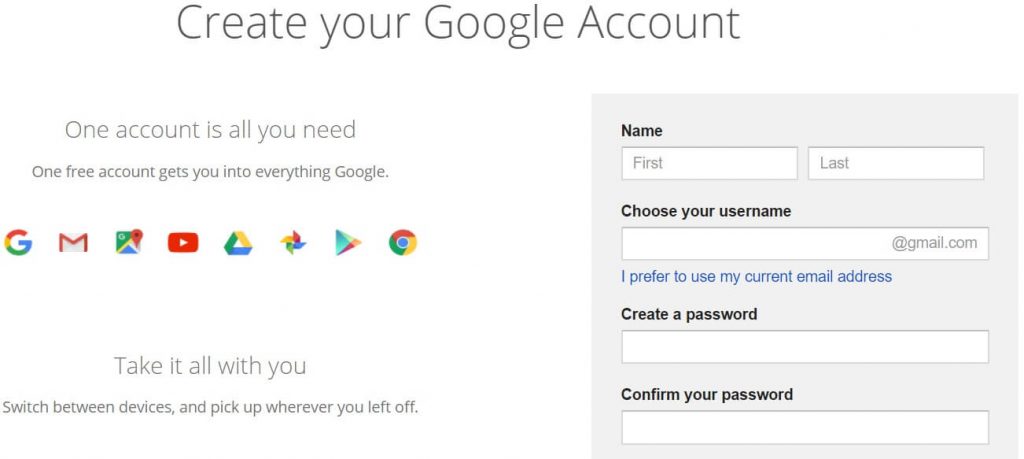
Task: Click the YouTube play icon
Action: pyautogui.click(x=183, y=243)
